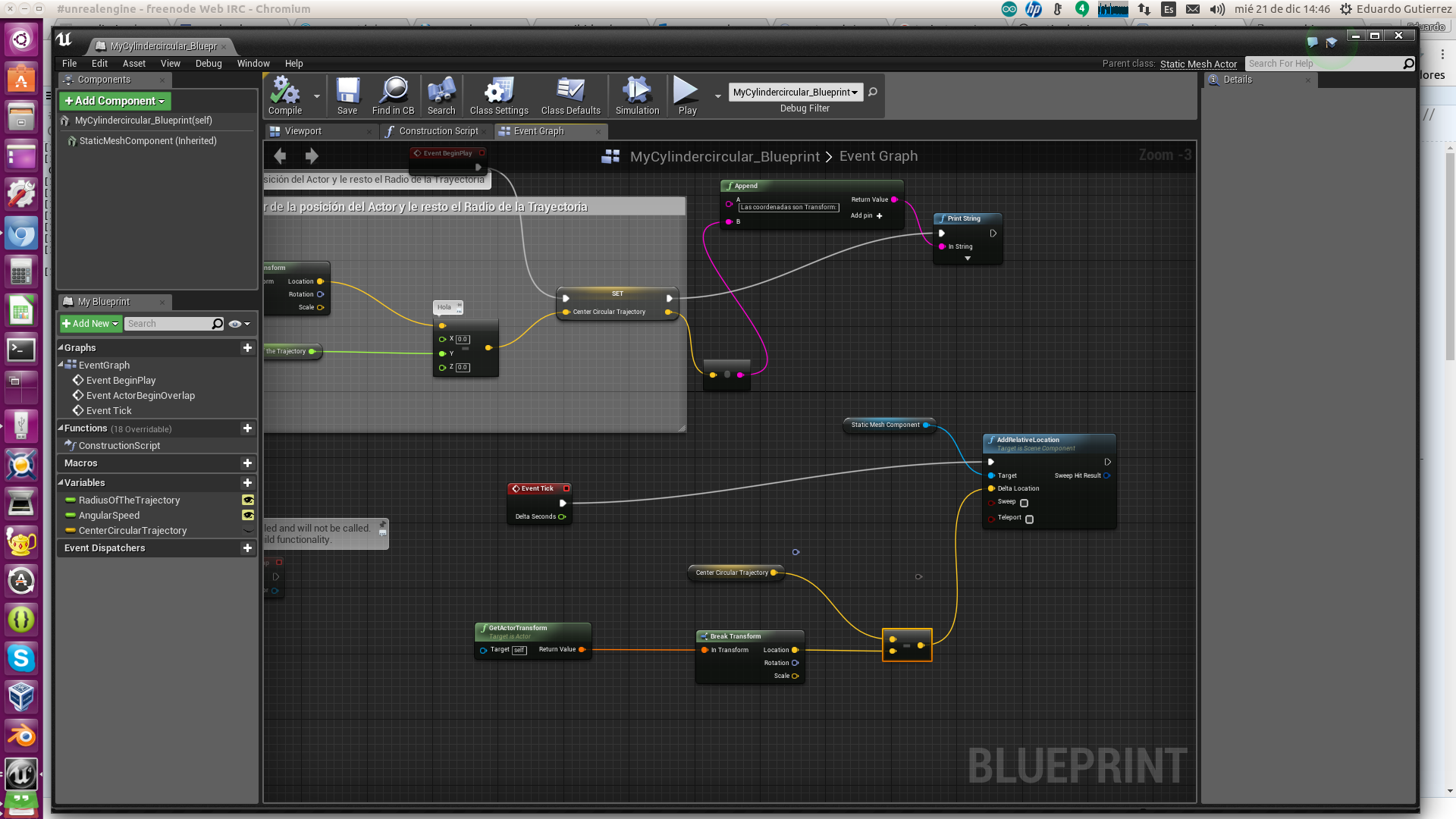Open the Asset menu
Image resolution: width=1456 pixels, height=819 pixels.
coord(134,64)
